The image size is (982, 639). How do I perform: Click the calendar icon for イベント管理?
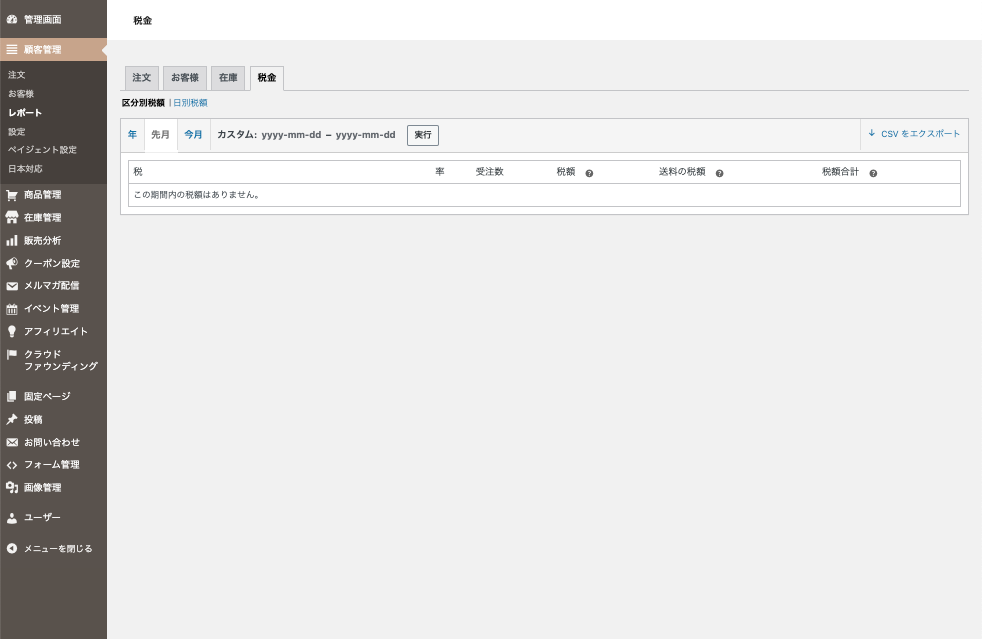pos(12,309)
